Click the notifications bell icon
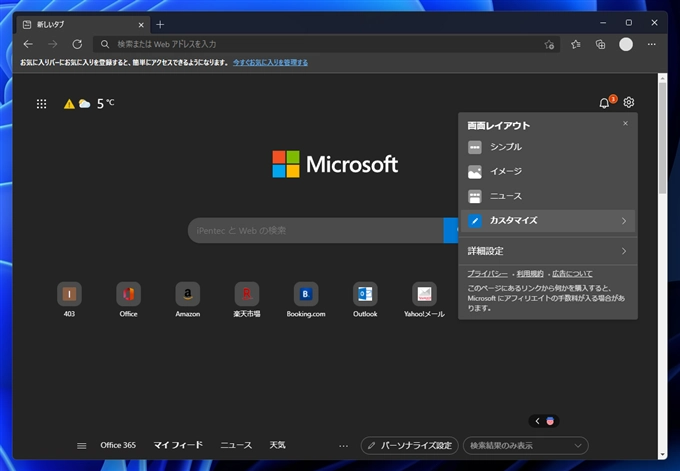Image resolution: width=680 pixels, height=471 pixels. [x=604, y=103]
